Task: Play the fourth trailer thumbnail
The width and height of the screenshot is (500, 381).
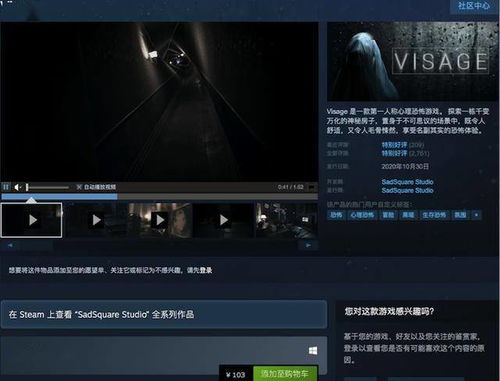Action: (x=224, y=220)
